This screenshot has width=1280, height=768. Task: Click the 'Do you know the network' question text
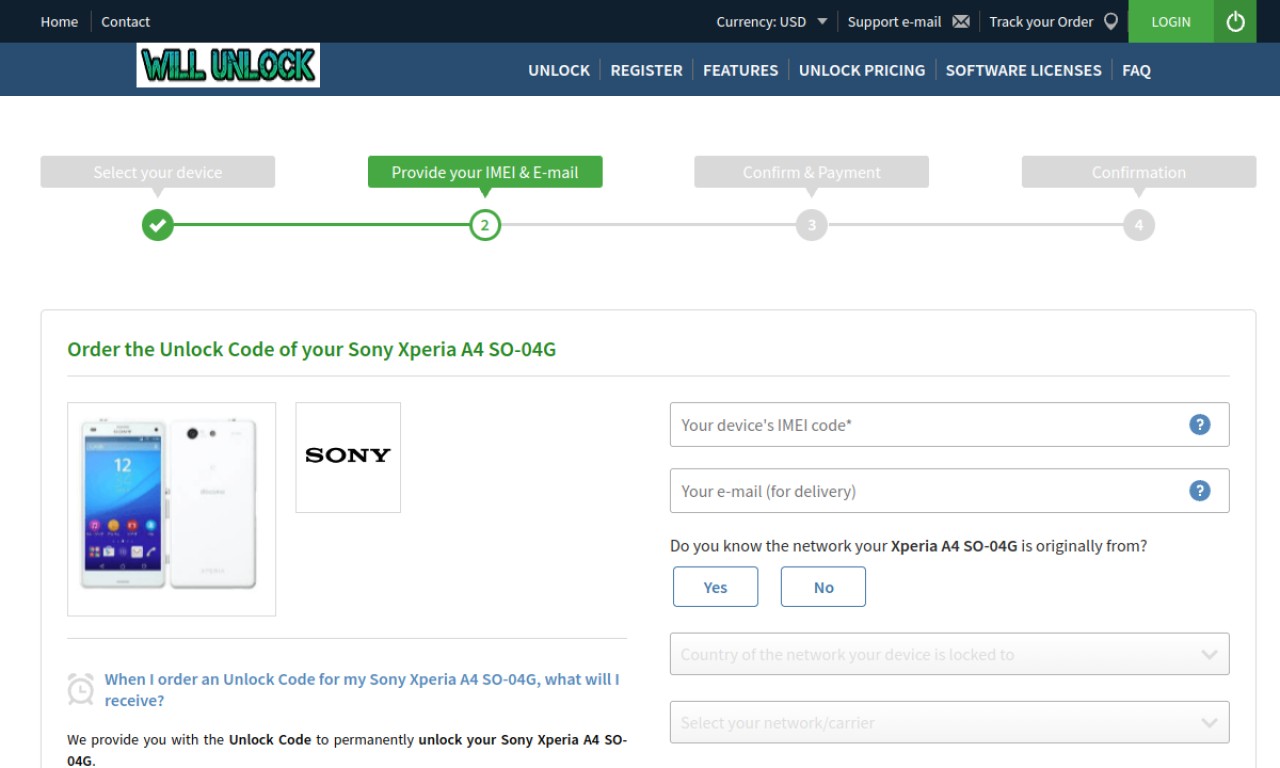coord(909,546)
